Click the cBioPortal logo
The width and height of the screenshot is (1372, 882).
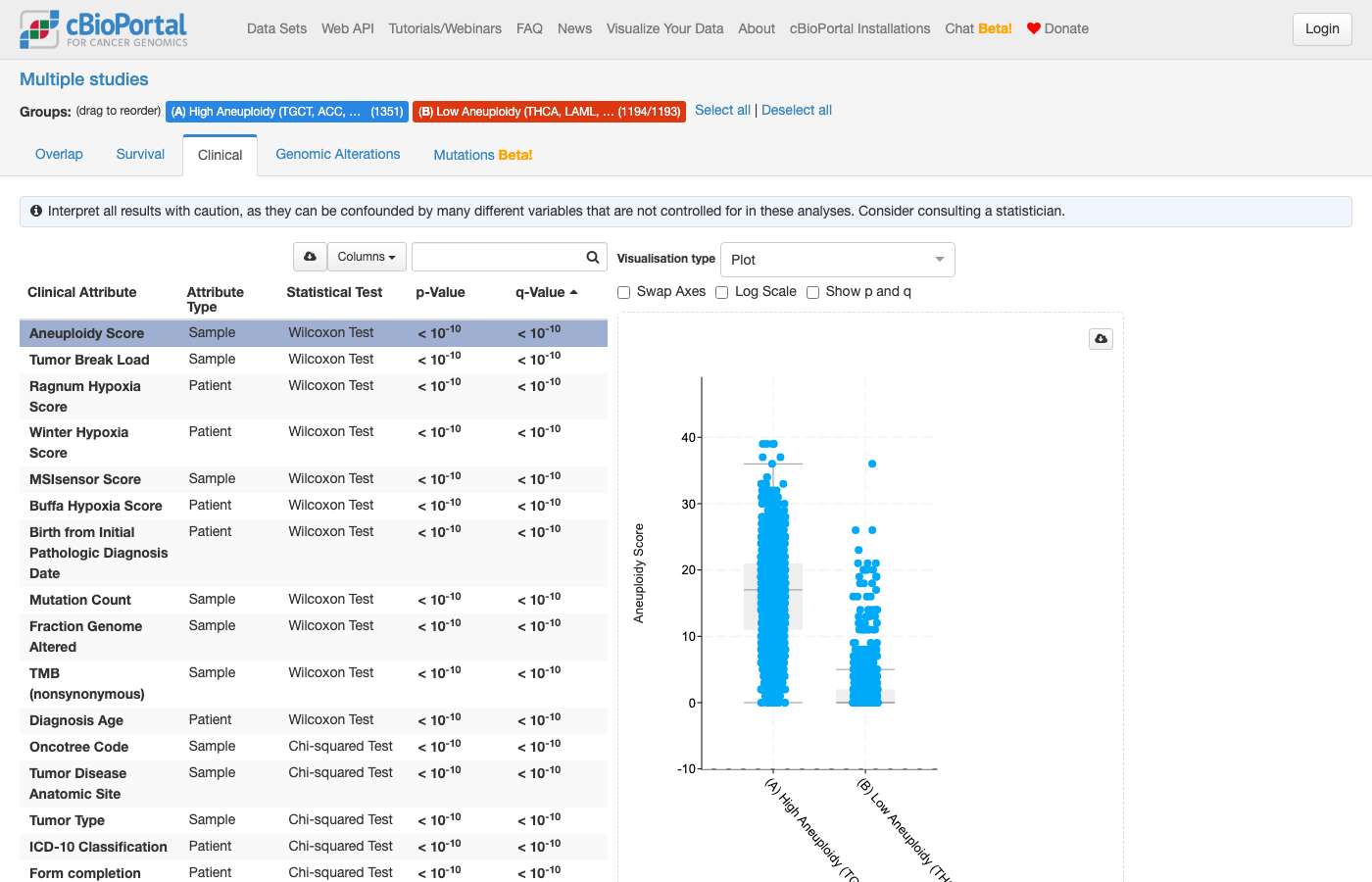pos(104,29)
